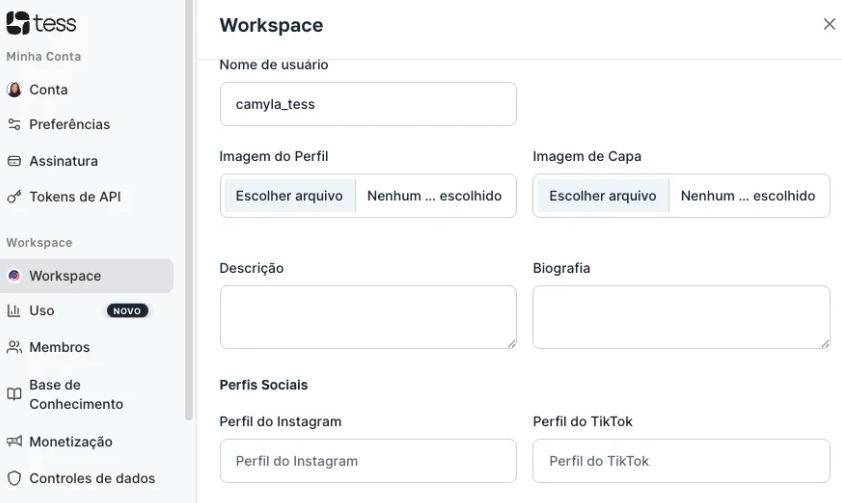
Task: Click the Tokens de API key icon
Action: tap(14, 197)
